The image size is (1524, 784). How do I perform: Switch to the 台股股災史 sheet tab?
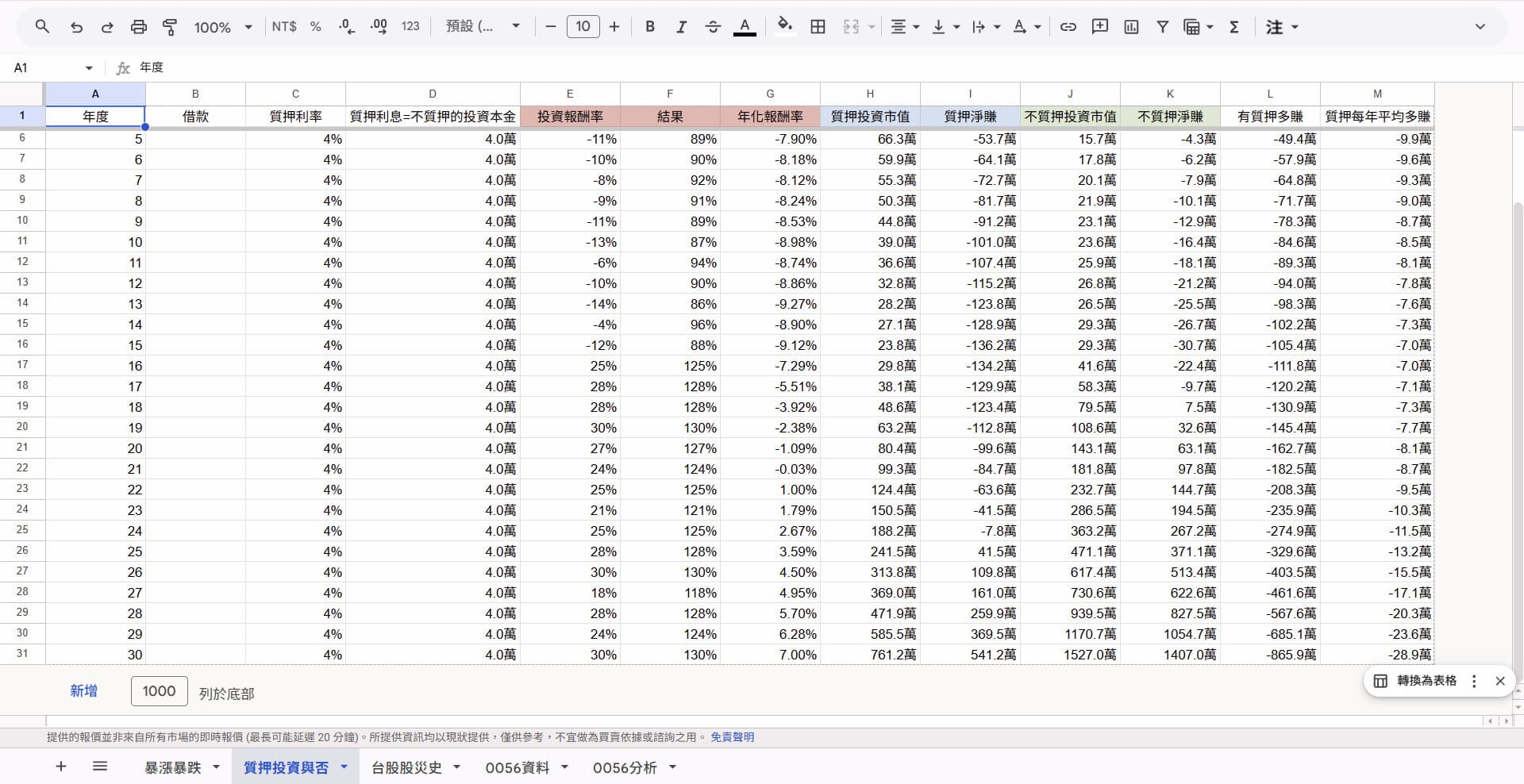[406, 767]
